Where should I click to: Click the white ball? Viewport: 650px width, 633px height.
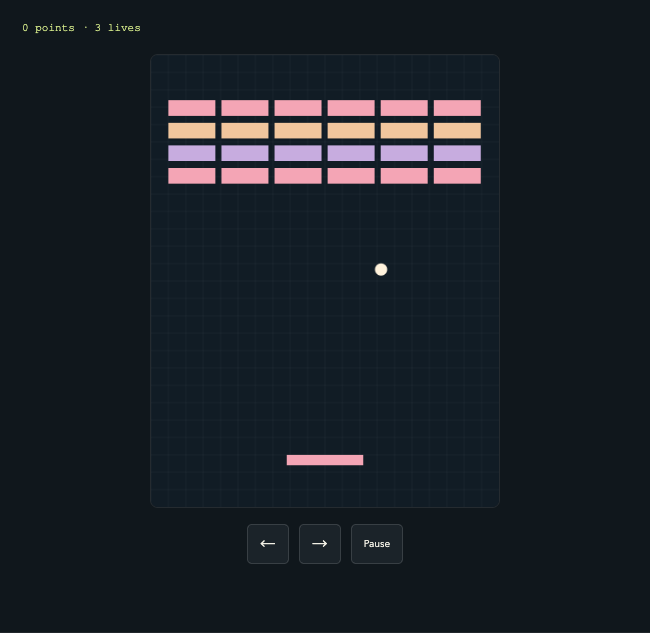(x=381, y=269)
